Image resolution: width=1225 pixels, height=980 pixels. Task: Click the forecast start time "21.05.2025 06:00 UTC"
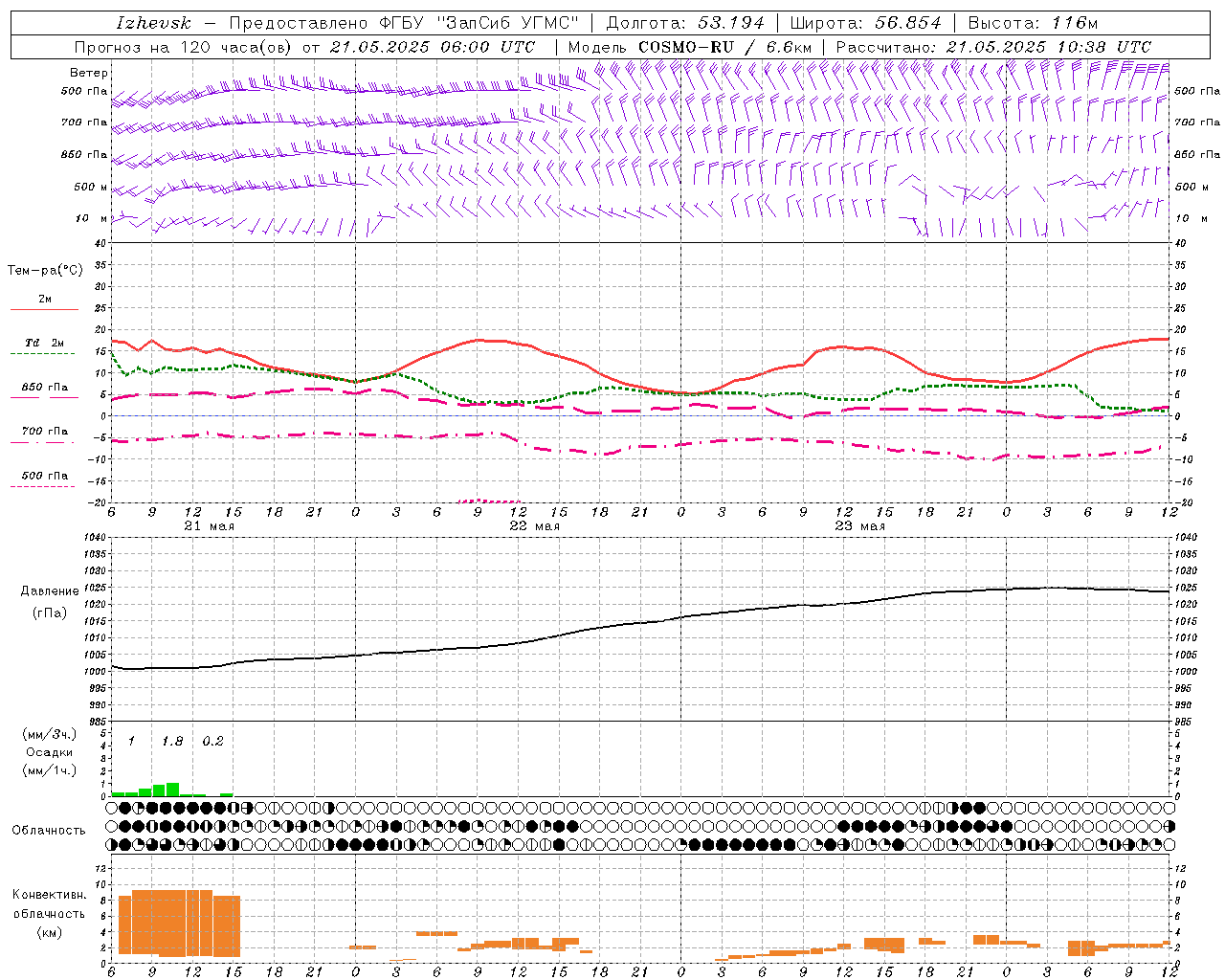433,47
